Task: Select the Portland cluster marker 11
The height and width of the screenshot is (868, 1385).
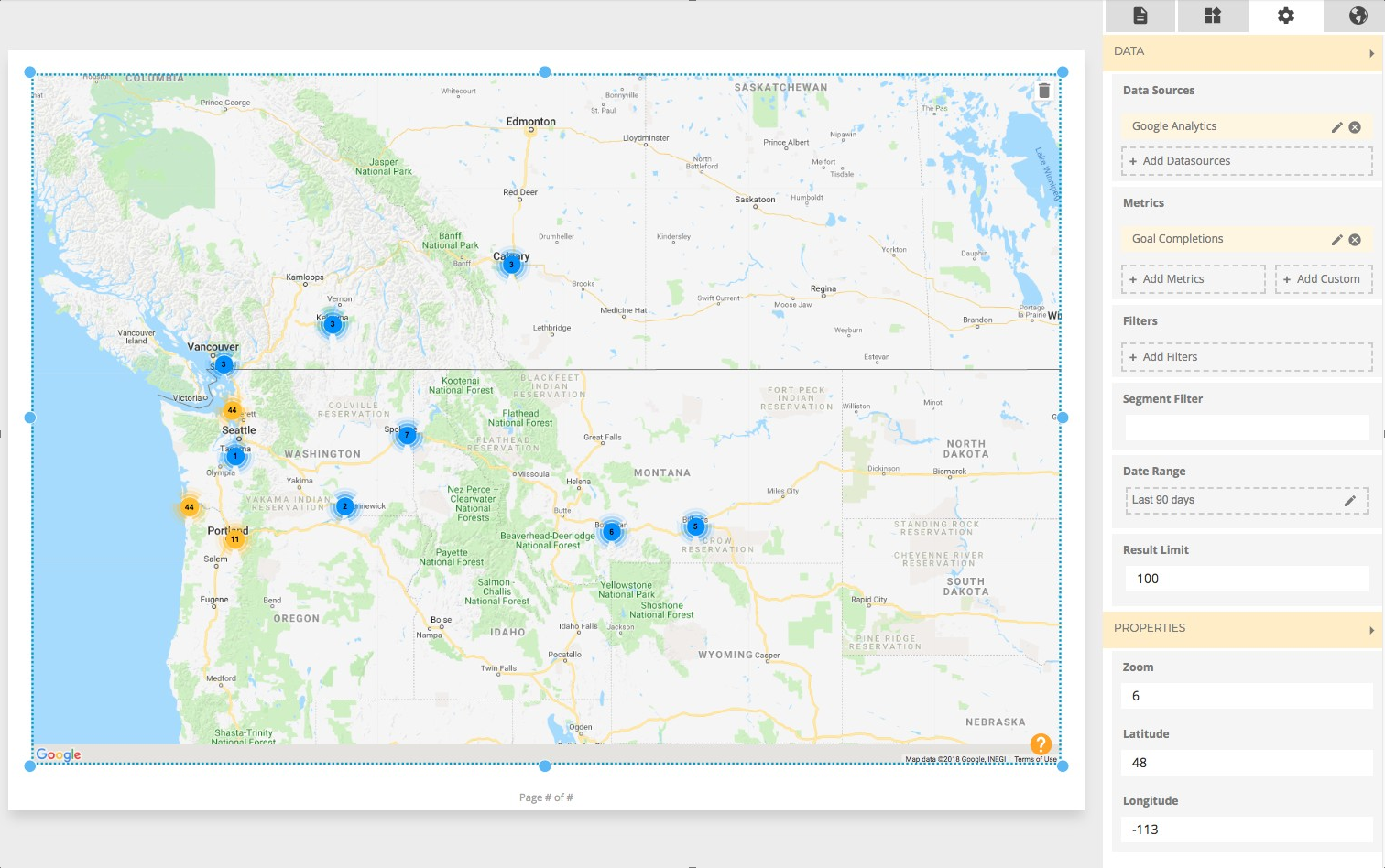Action: pyautogui.click(x=234, y=539)
